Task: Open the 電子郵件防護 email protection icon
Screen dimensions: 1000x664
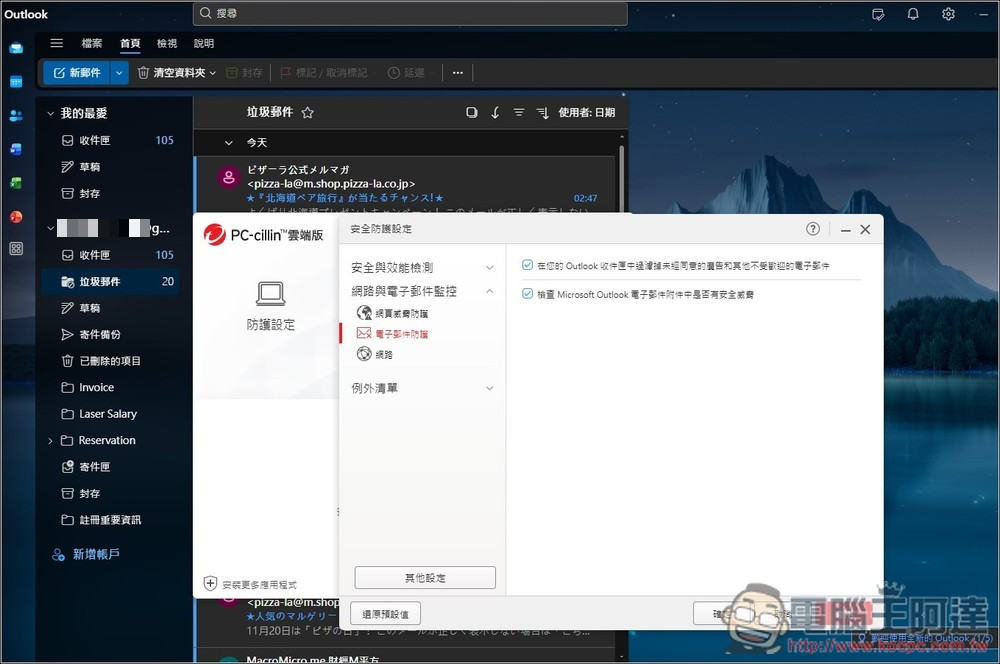Action: pyautogui.click(x=365, y=334)
